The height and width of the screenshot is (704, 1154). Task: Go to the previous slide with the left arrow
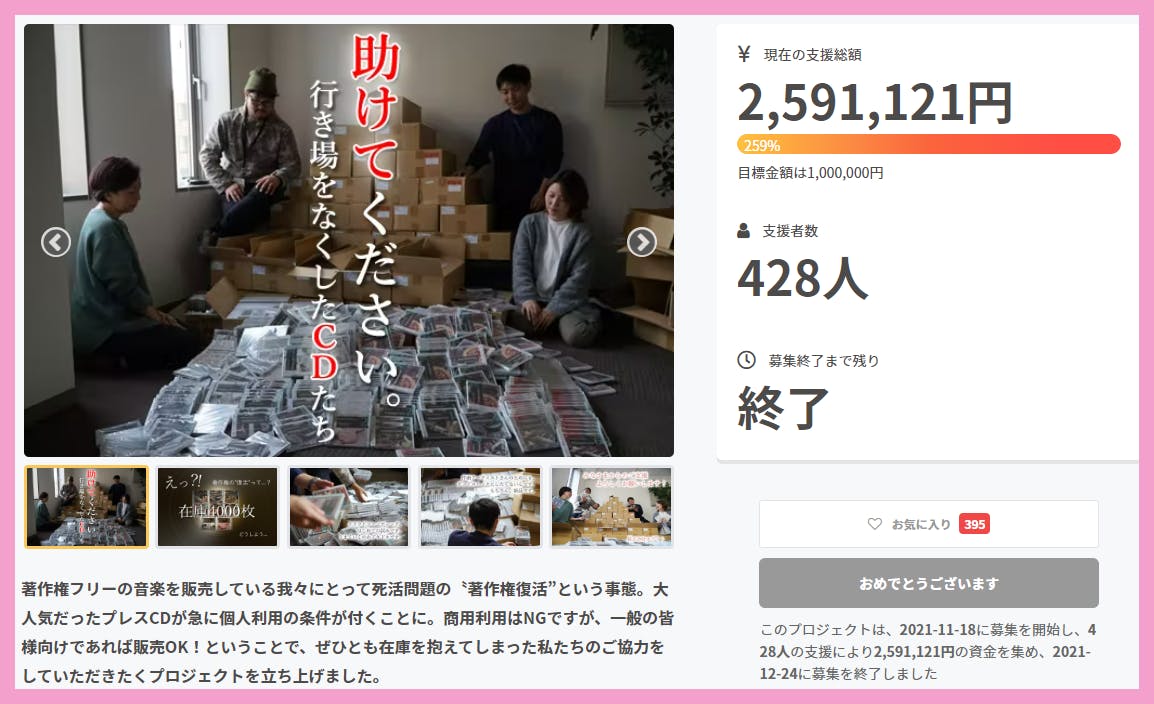click(56, 242)
